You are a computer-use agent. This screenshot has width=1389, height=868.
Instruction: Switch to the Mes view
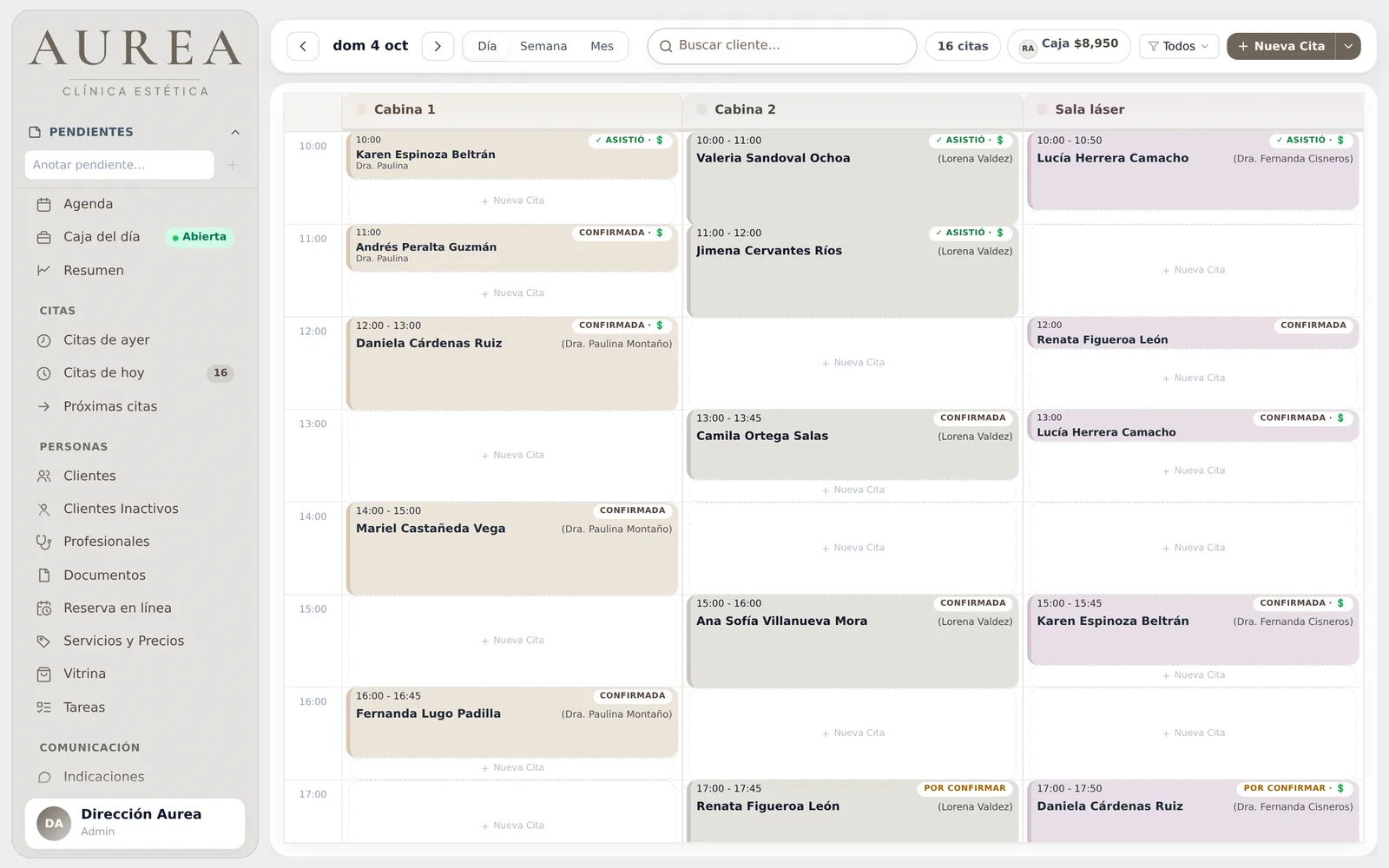(602, 46)
